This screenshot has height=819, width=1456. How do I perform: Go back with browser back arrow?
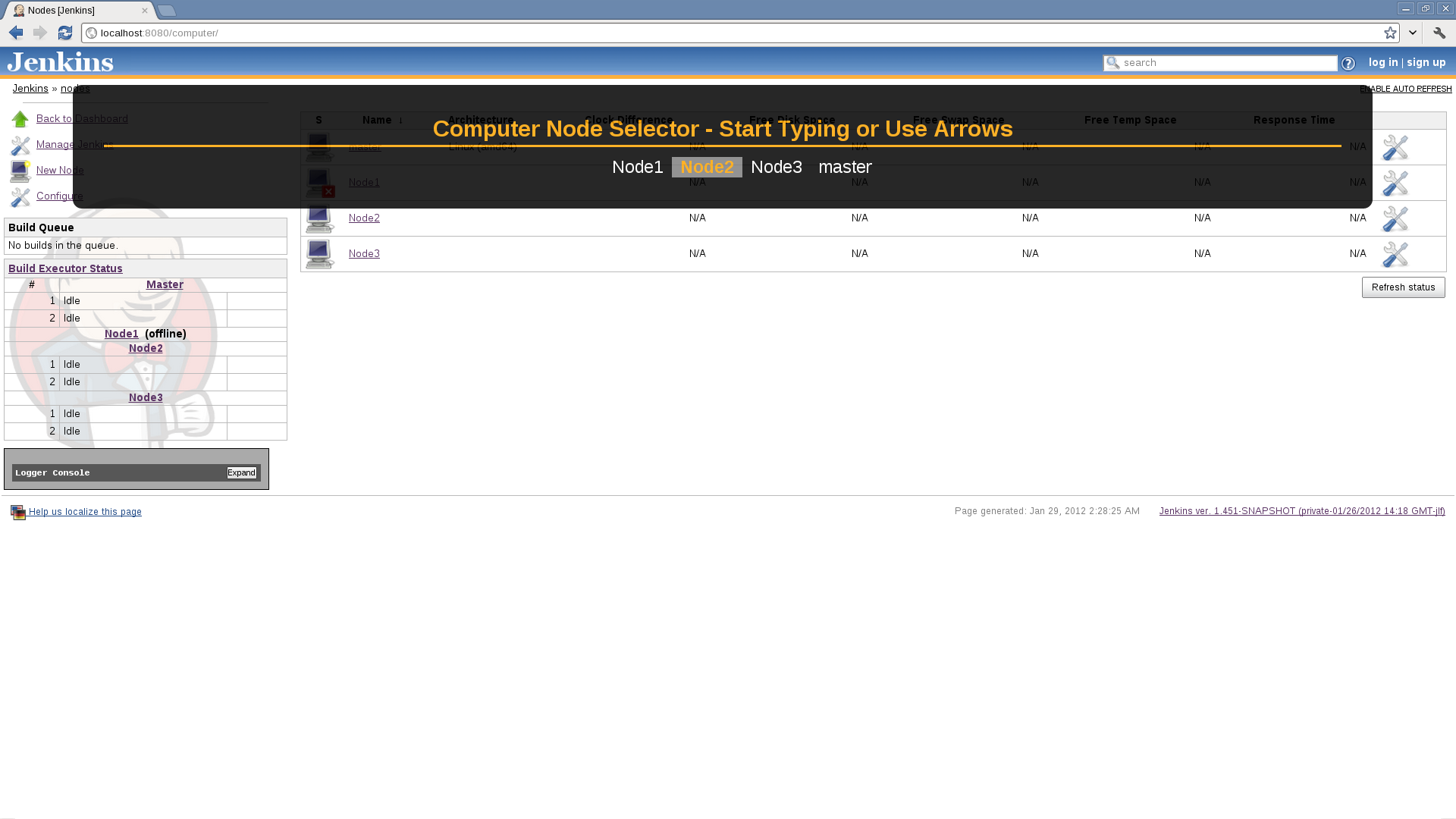[16, 33]
